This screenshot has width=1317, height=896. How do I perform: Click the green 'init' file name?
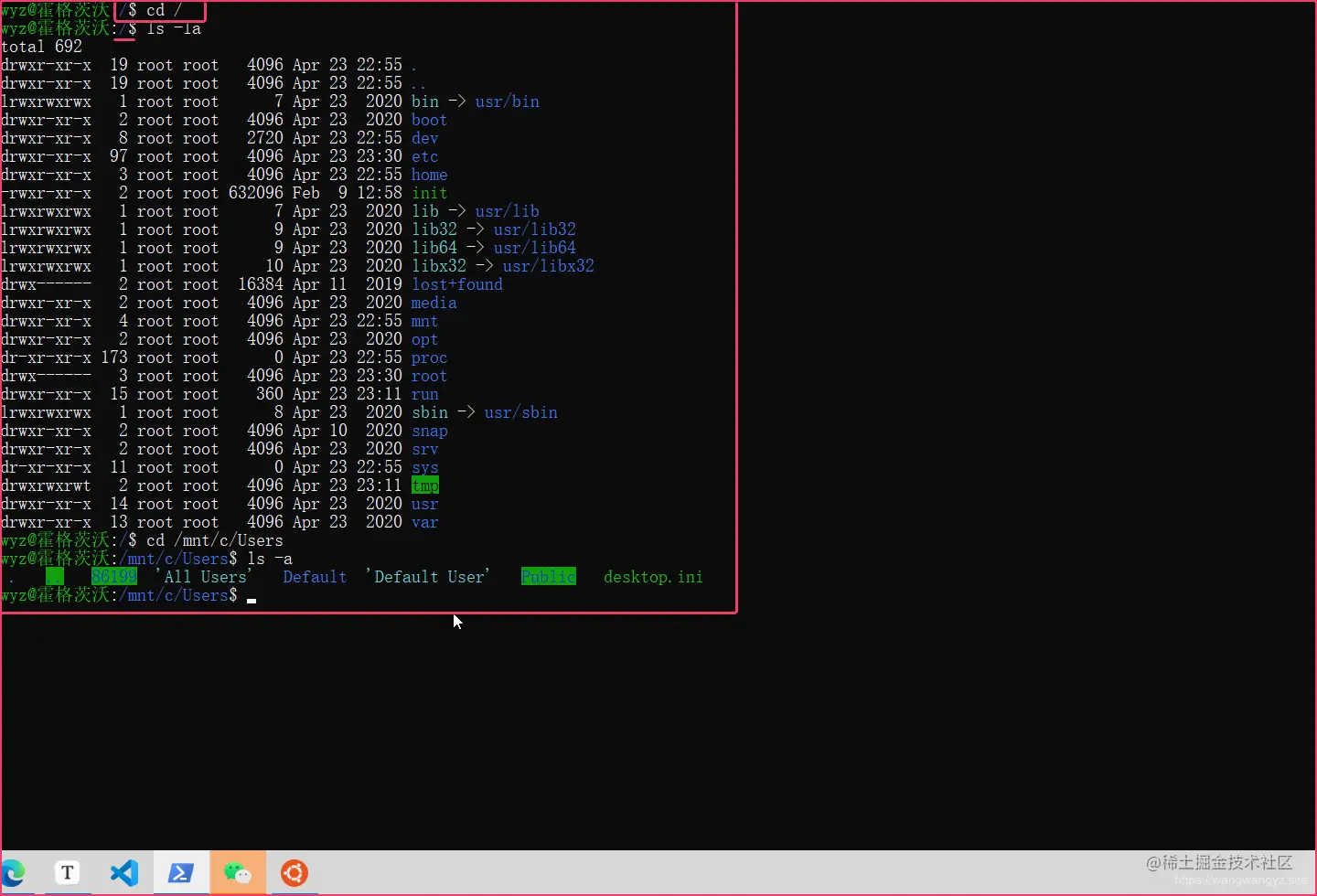429,193
